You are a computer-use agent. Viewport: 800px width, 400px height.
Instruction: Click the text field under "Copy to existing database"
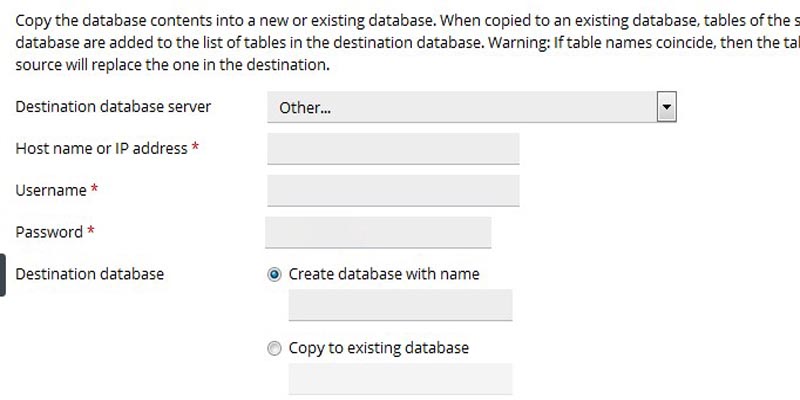tap(400, 379)
